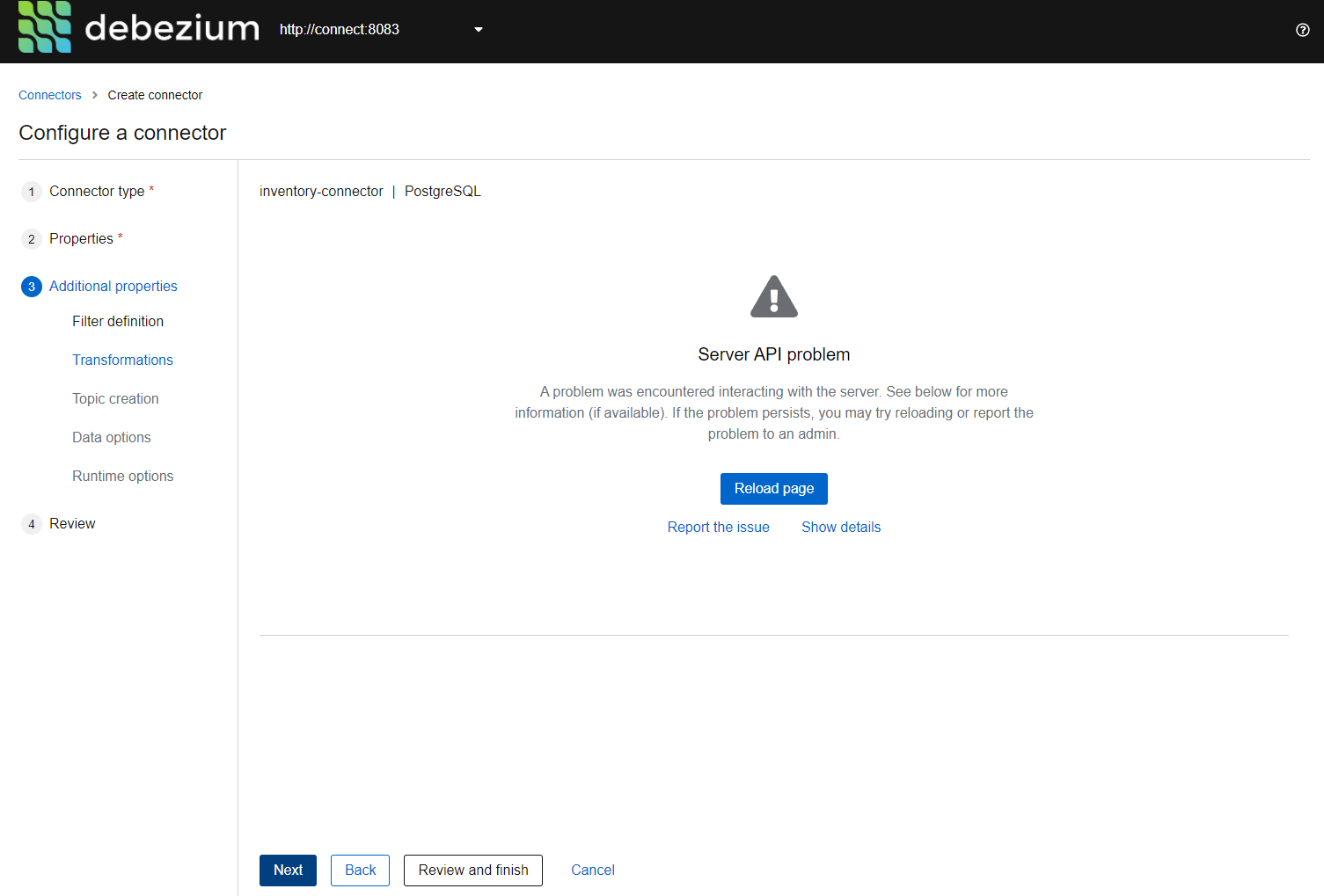This screenshot has width=1324, height=896.
Task: Click the step 3 Additional properties circle
Action: pyautogui.click(x=31, y=286)
